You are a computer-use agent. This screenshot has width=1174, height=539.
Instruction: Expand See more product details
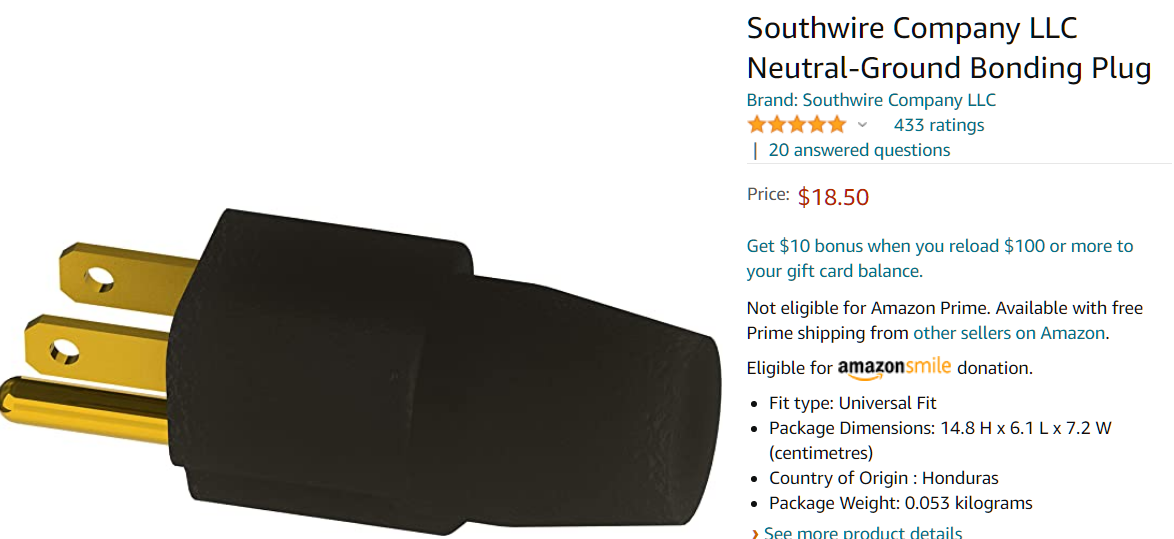(862, 533)
